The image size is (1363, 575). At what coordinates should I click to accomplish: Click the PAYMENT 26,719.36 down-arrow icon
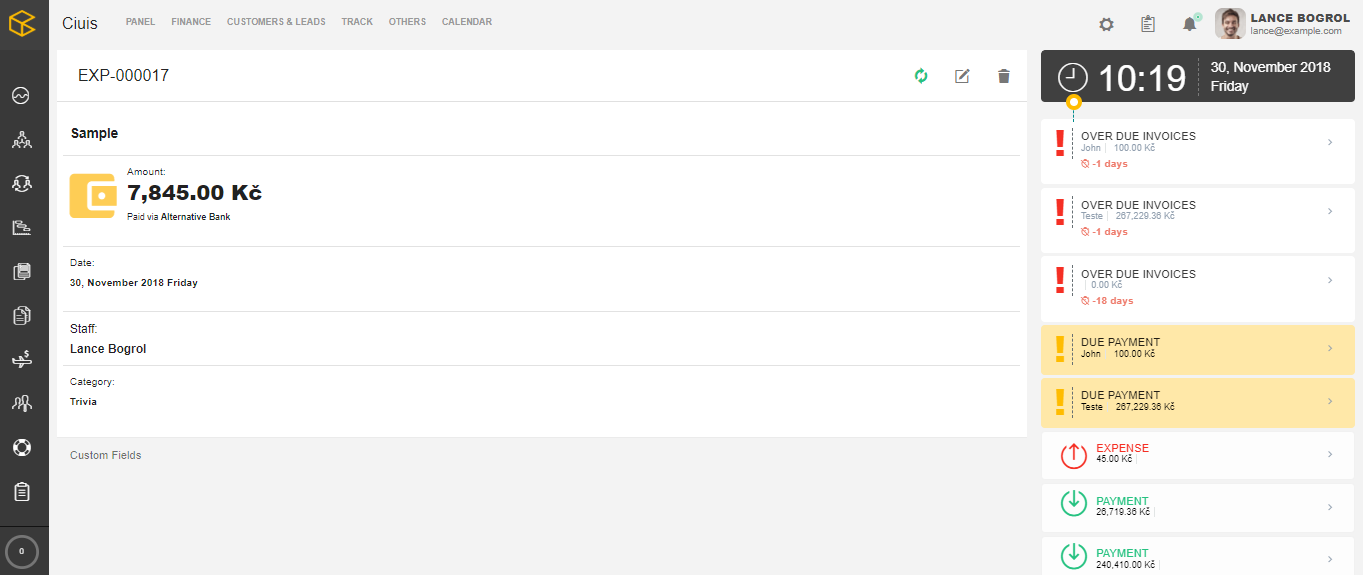(1073, 503)
